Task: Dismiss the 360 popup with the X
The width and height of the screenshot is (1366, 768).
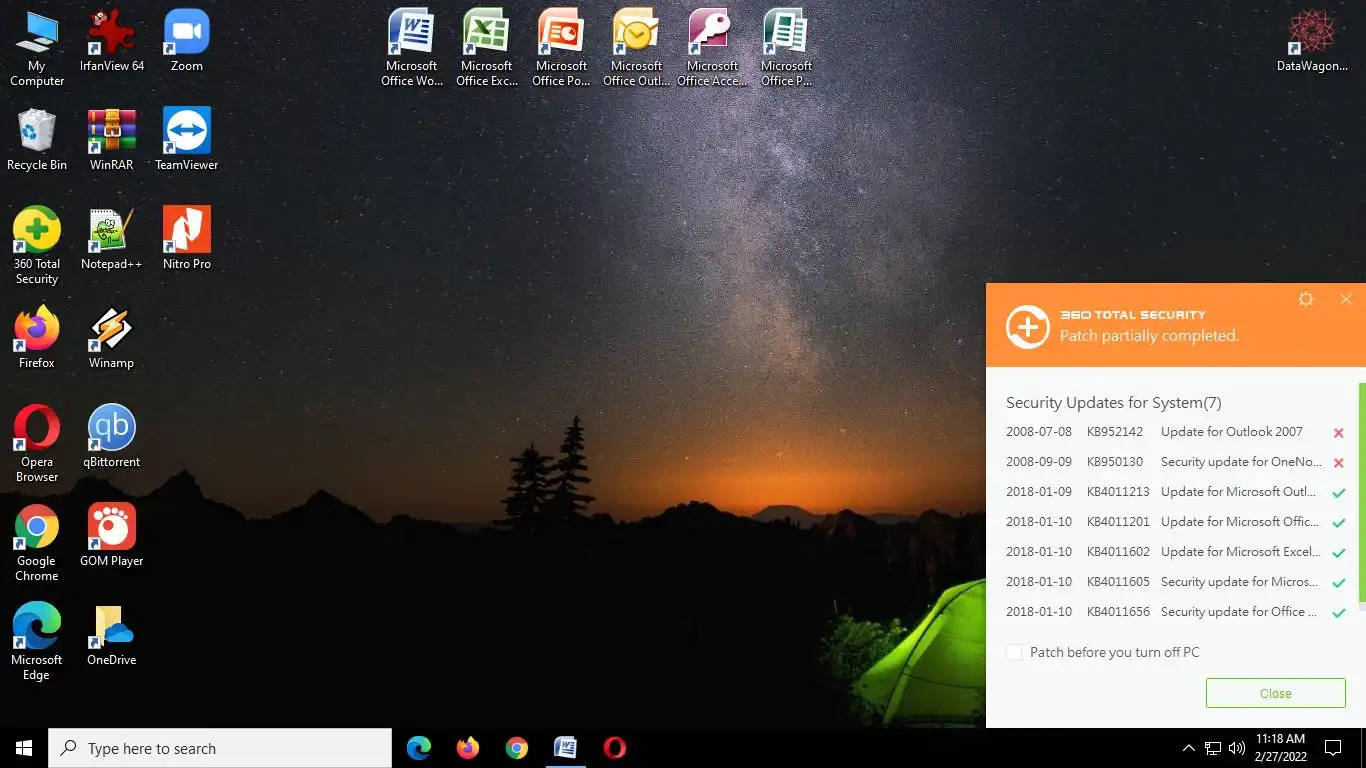Action: tap(1346, 299)
